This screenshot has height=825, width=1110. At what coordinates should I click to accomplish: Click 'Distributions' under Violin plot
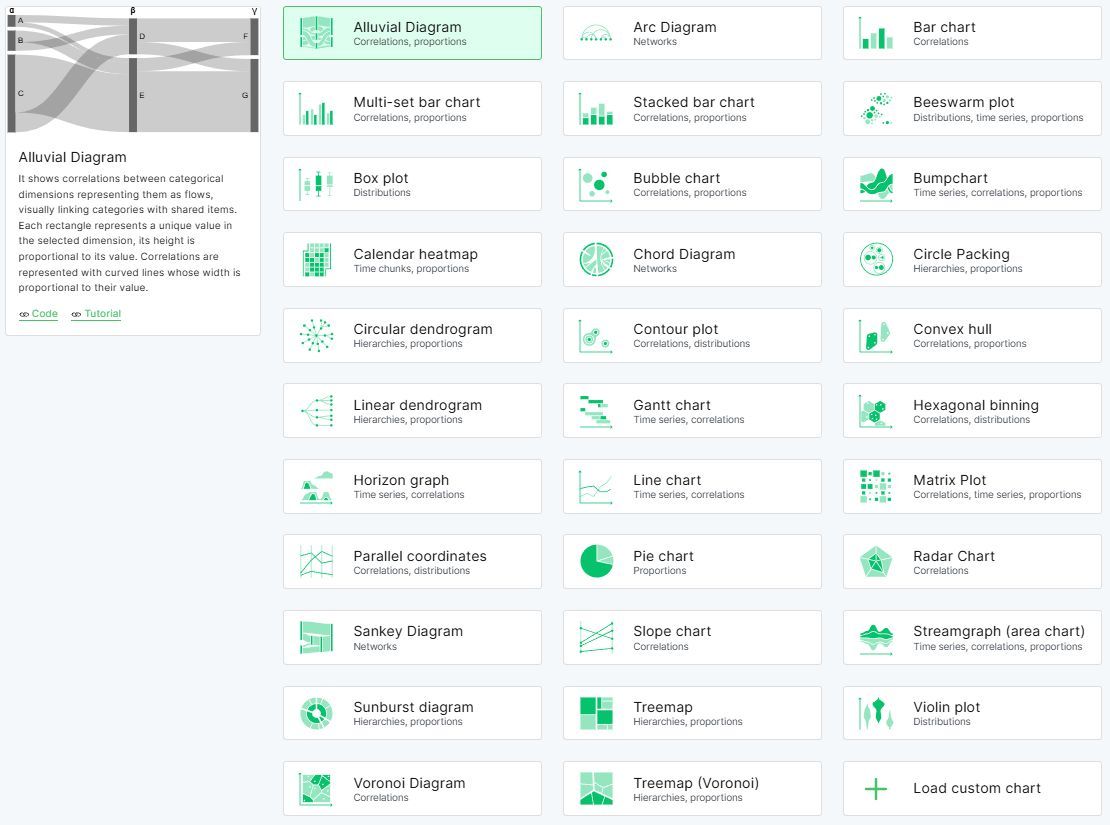(942, 722)
